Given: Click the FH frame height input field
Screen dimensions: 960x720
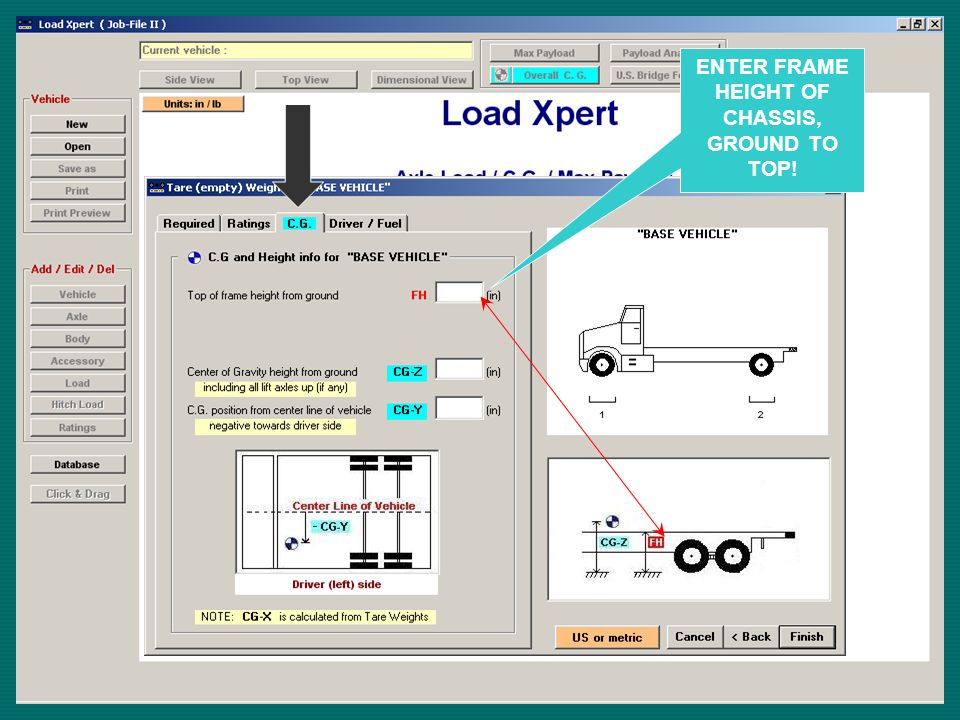Looking at the screenshot, I should [459, 292].
